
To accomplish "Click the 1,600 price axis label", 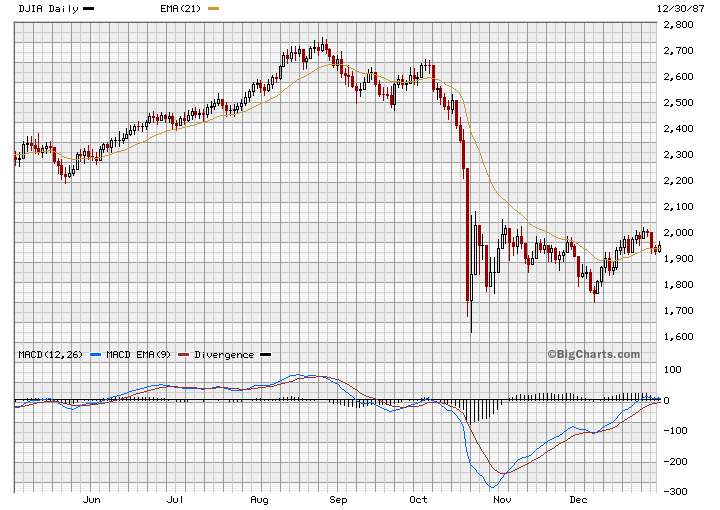I will (680, 337).
